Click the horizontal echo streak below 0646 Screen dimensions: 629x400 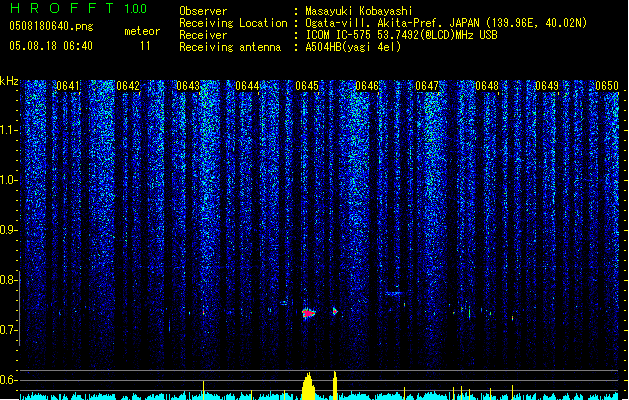tap(394, 293)
